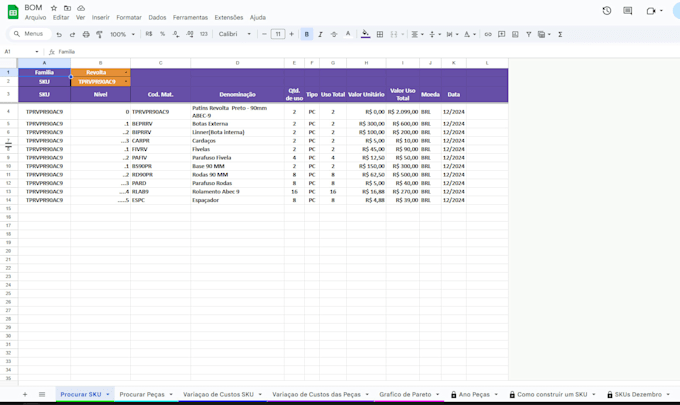Star the BOM document

click(54, 8)
